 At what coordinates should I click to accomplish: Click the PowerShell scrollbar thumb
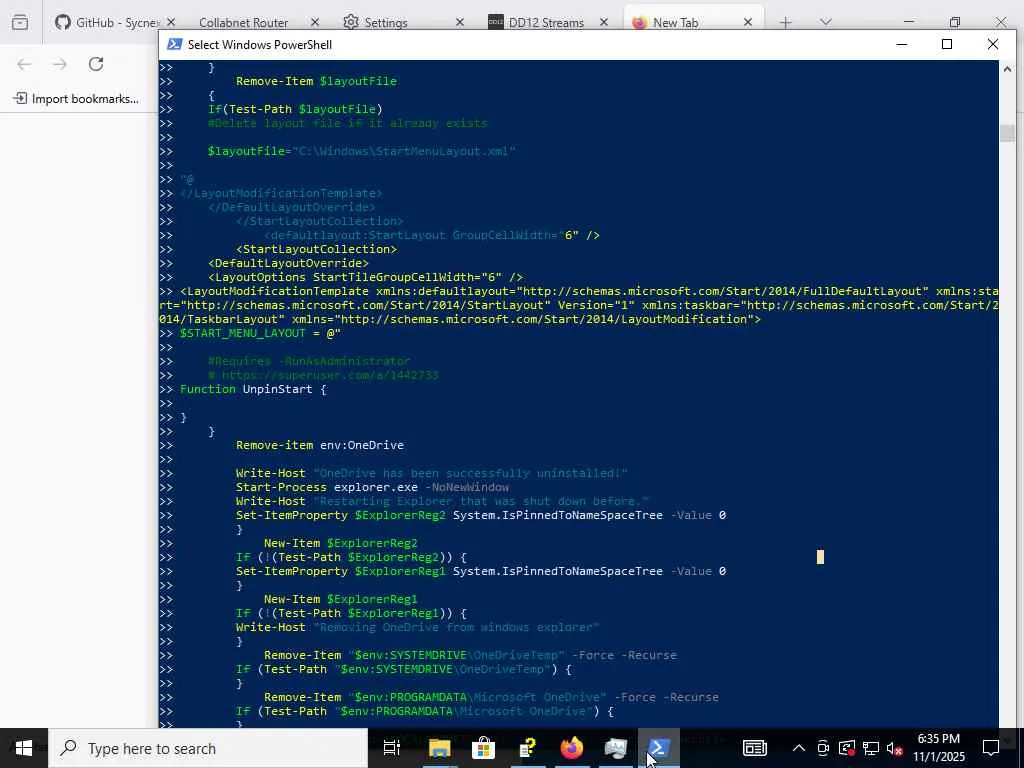pos(1007,133)
